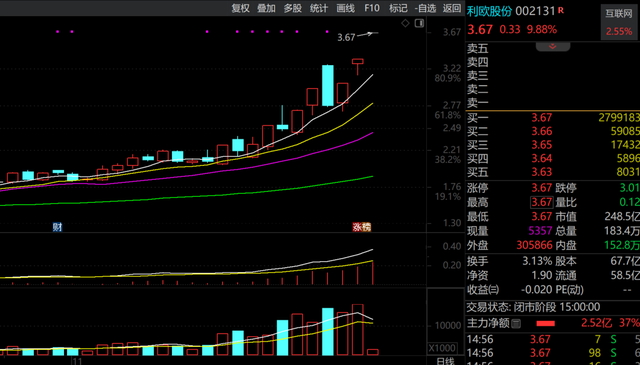Click the red R margin trading icon
Image resolution: width=640 pixels, height=365 pixels.
[x=561, y=10]
